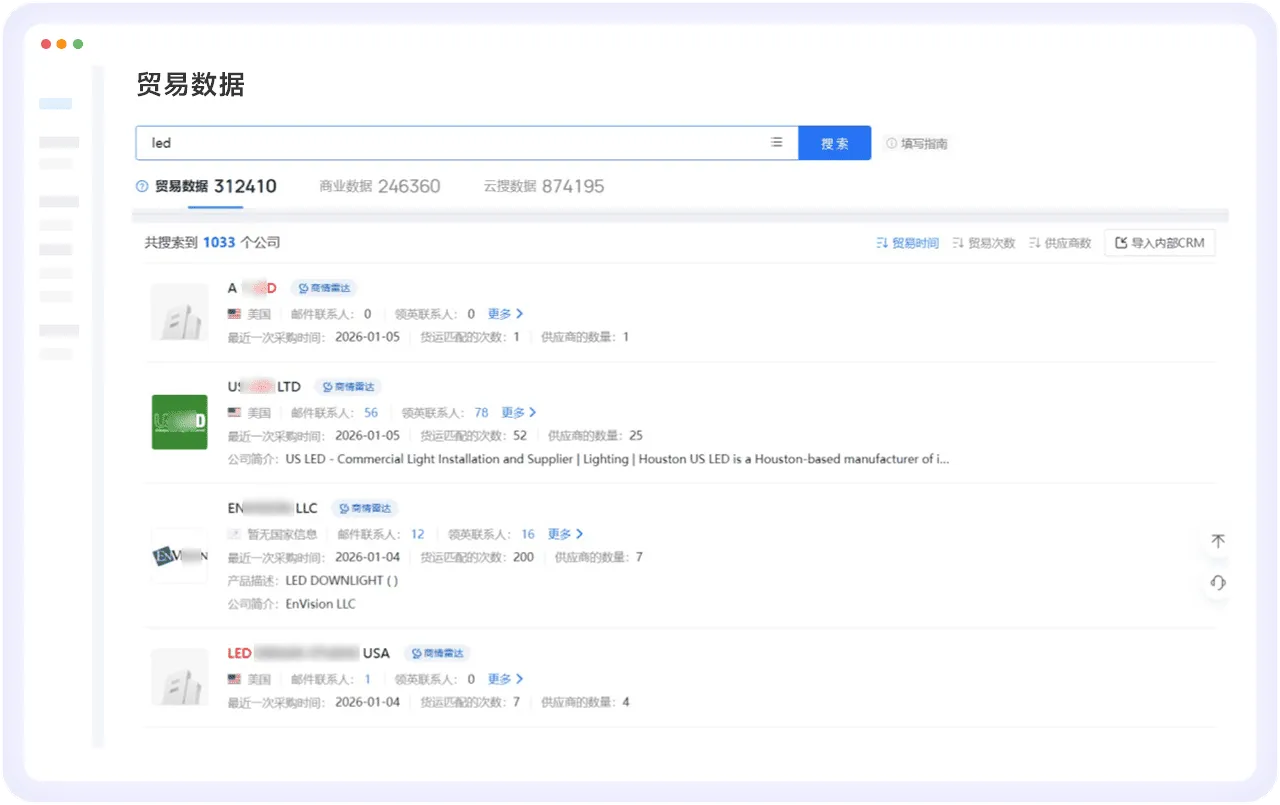
Task: Sort results by 贸易时间
Action: (x=908, y=243)
